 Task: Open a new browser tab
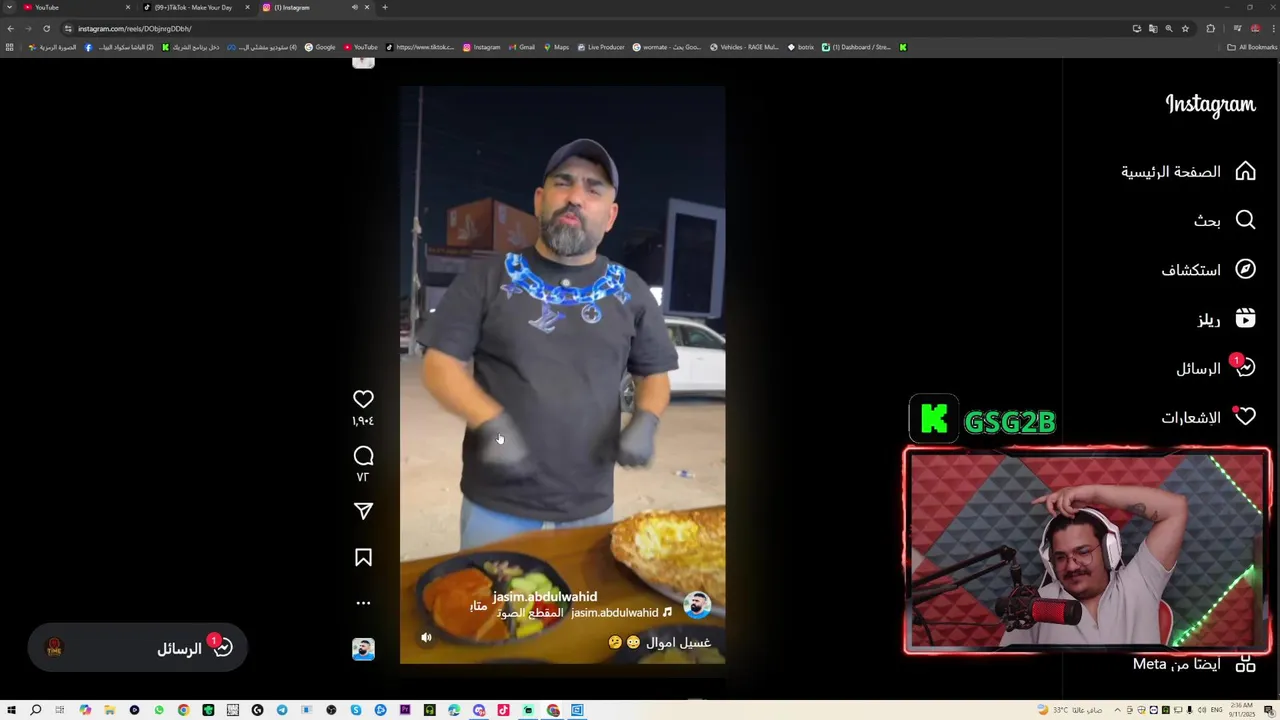[x=385, y=7]
